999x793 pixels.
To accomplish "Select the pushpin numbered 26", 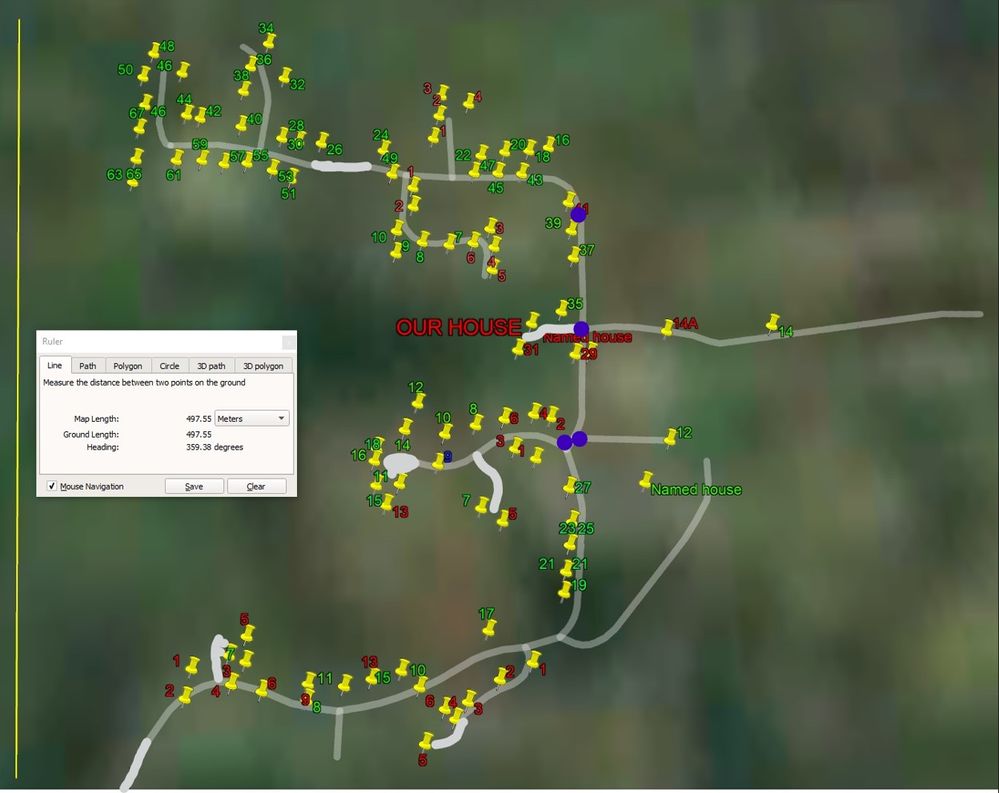I will 323,141.
